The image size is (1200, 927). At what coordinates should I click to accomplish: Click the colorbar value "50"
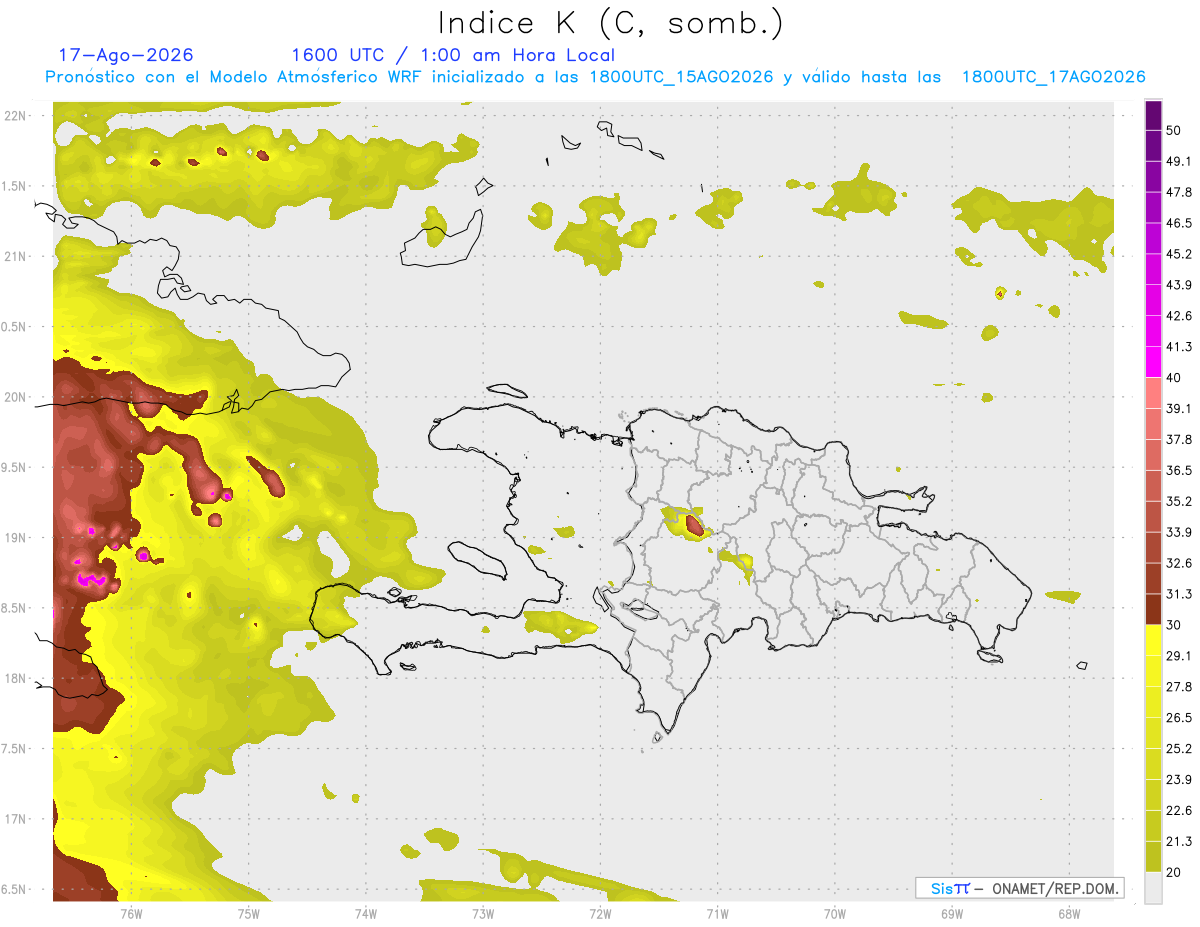click(x=1174, y=130)
